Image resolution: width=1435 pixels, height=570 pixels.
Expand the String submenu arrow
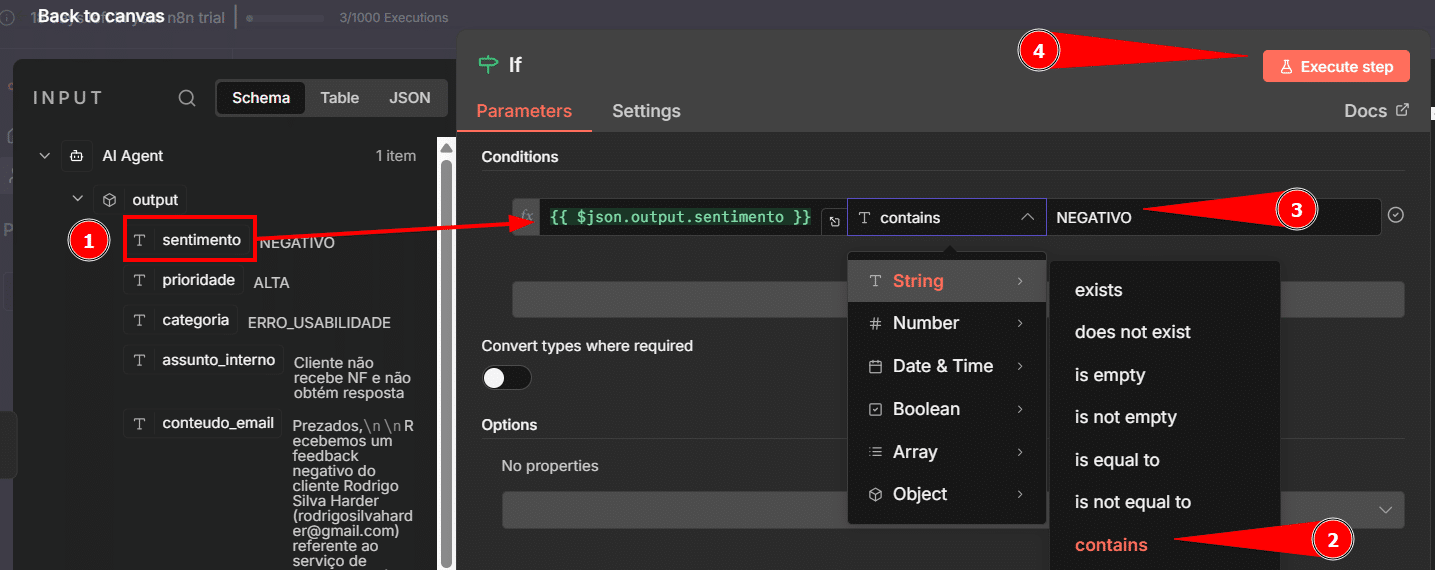(x=1020, y=281)
